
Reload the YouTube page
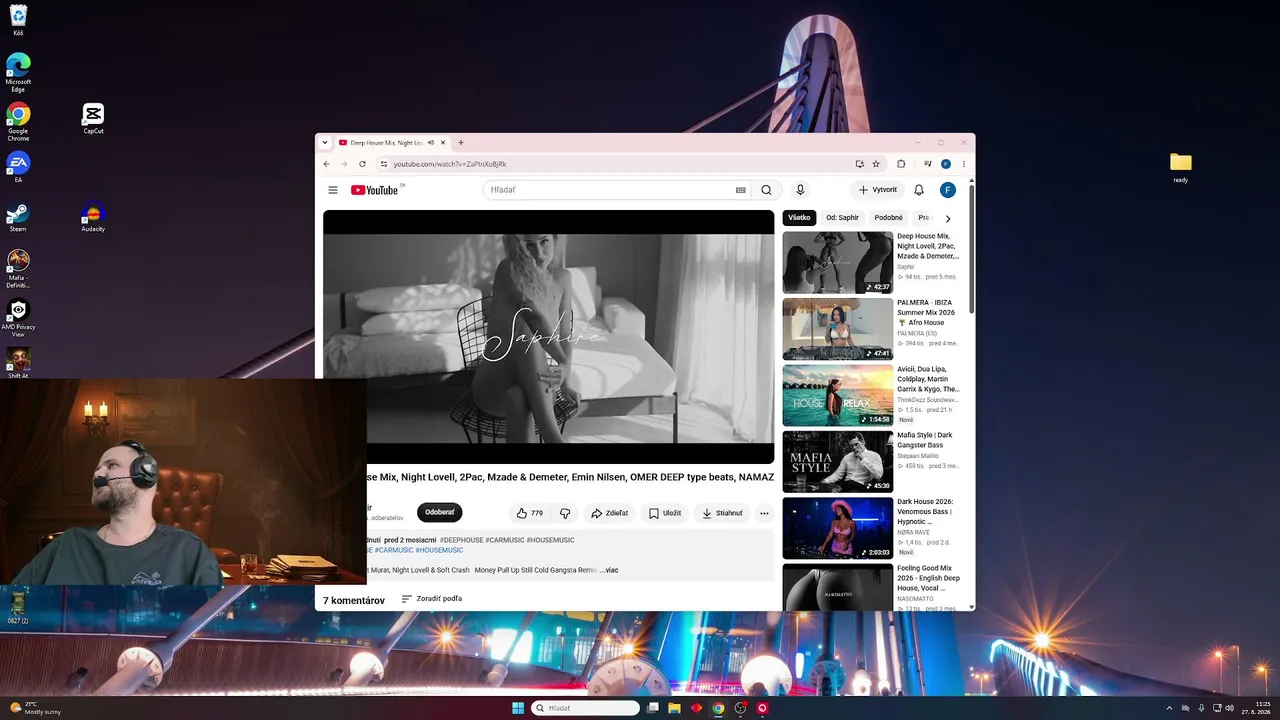[x=362, y=164]
